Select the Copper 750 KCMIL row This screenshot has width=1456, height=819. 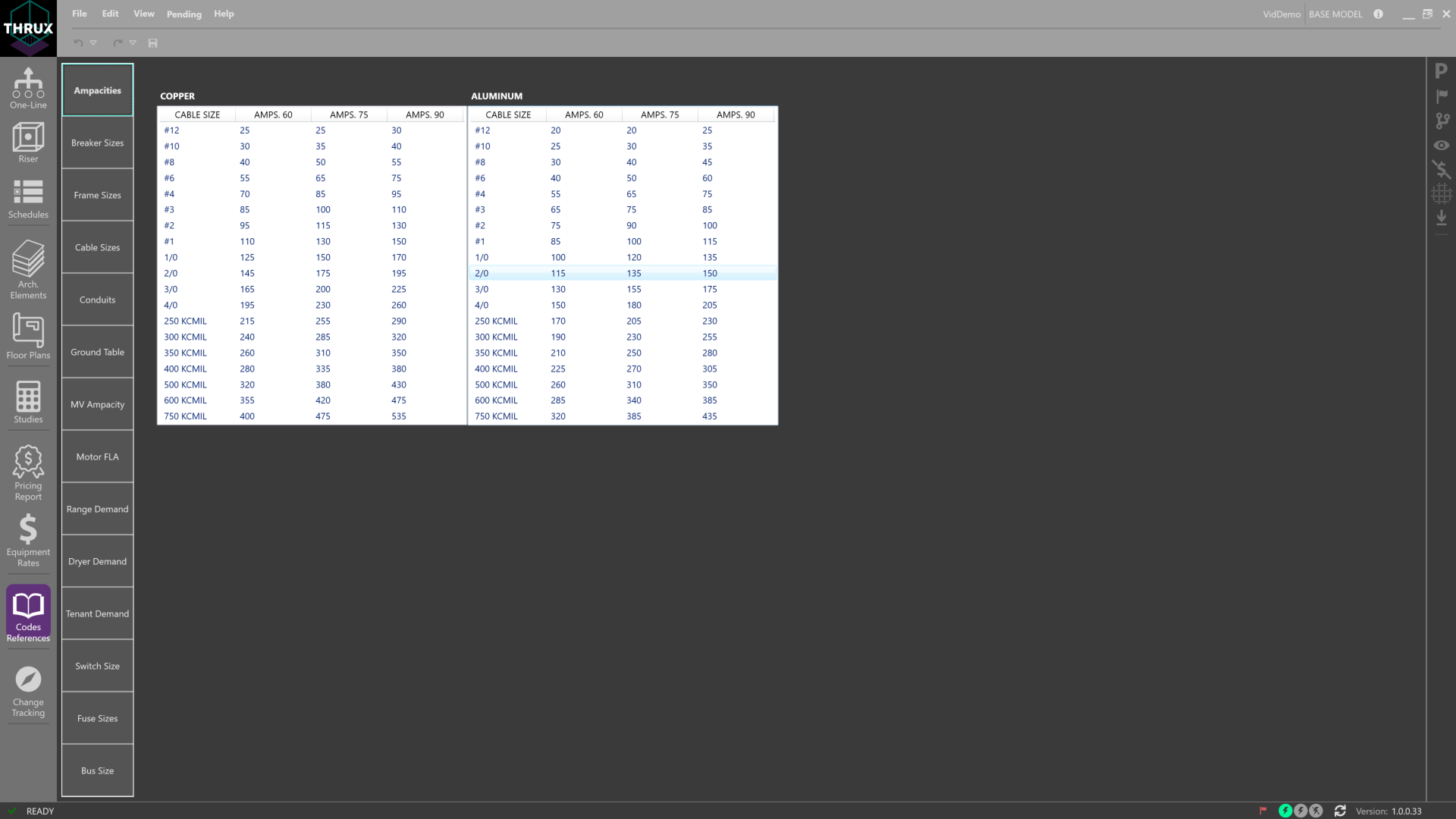pos(312,416)
